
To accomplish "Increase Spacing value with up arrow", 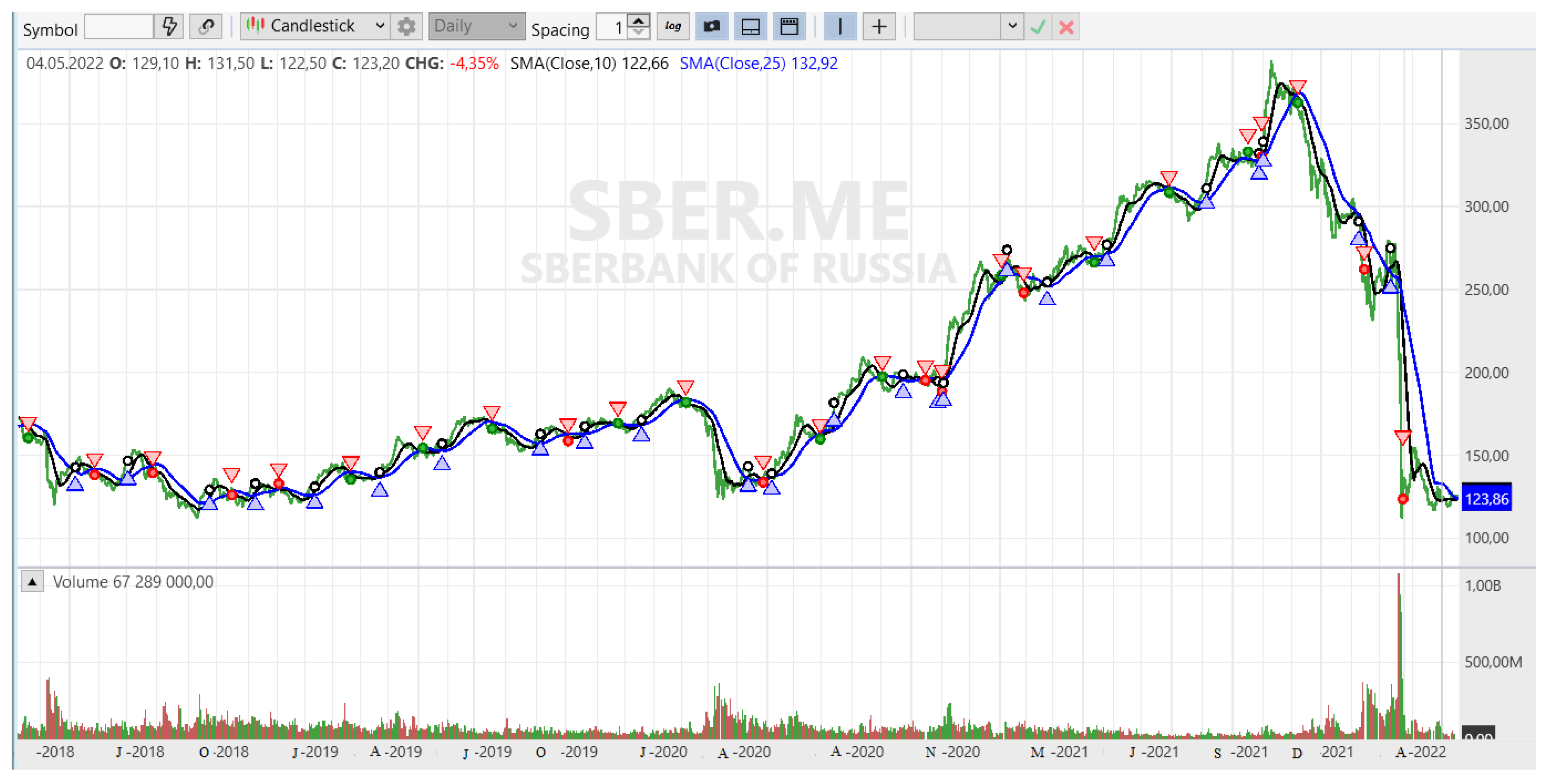I will coord(638,21).
